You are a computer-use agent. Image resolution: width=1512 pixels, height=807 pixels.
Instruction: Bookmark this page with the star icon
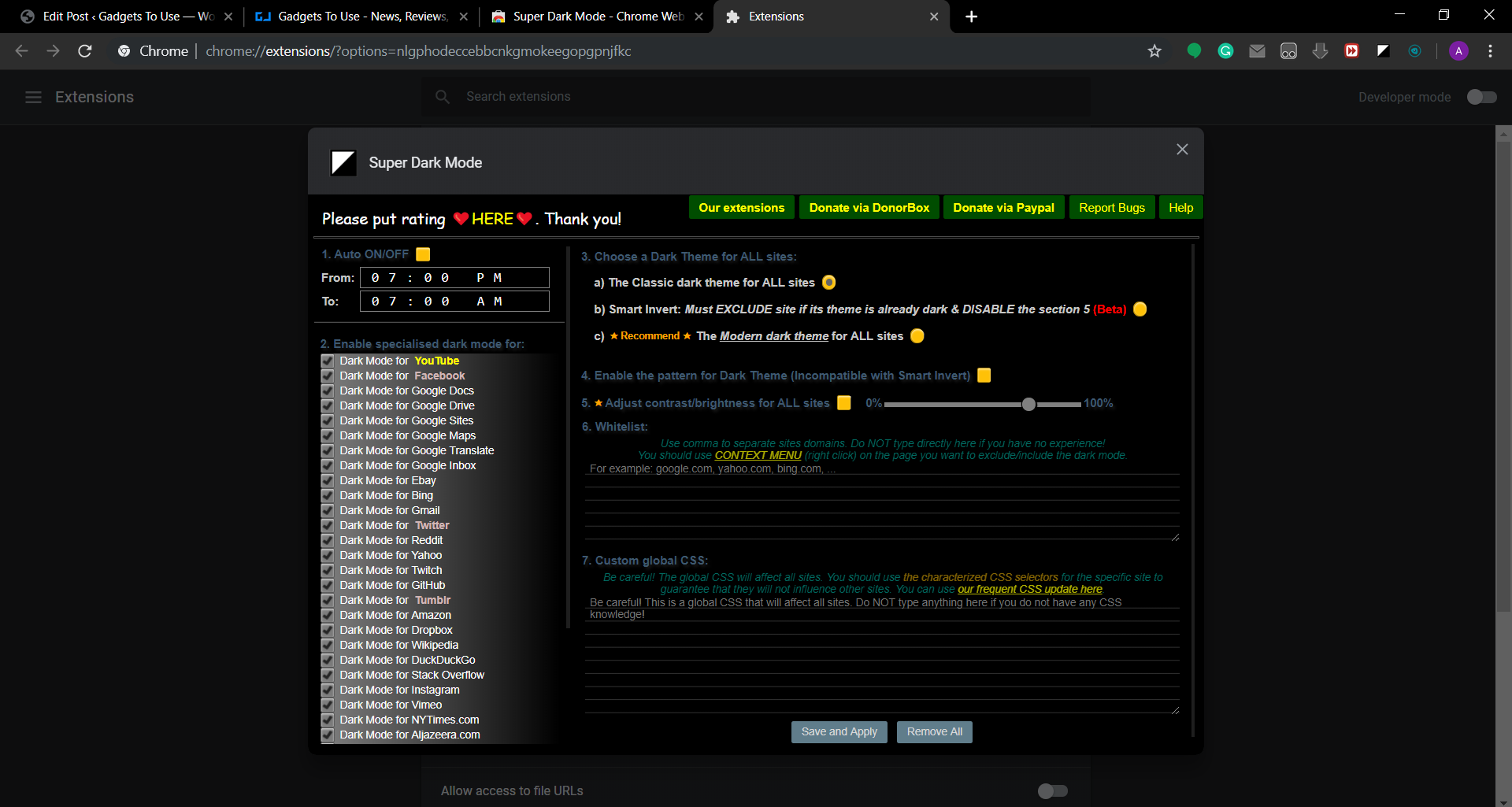coord(1154,51)
